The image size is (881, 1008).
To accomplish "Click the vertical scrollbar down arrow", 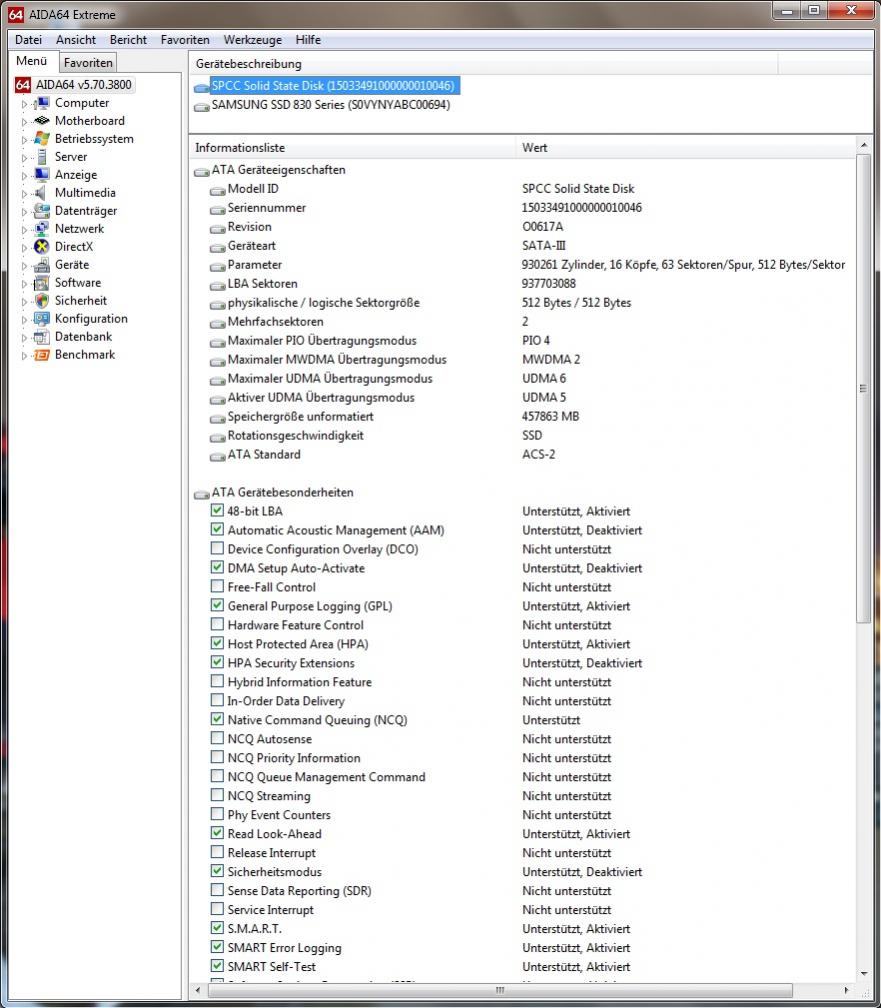I will [x=864, y=973].
